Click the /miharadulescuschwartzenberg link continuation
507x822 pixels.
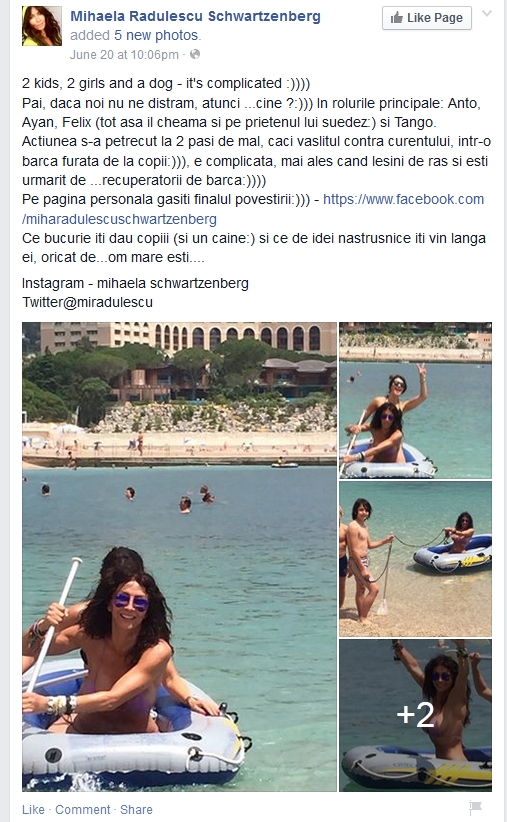[119, 219]
